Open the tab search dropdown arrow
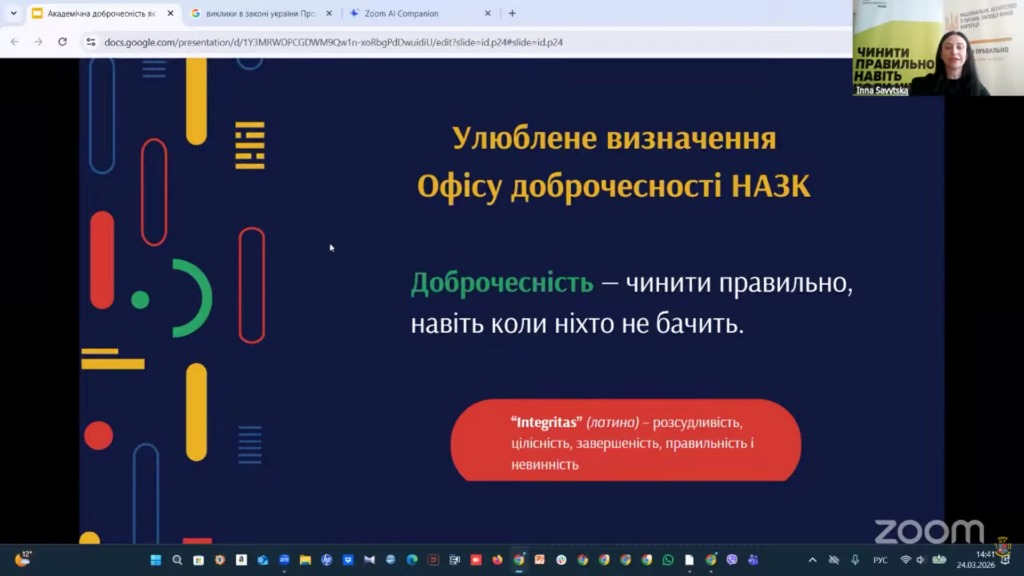Viewport: 1024px width, 576px height. [x=13, y=13]
